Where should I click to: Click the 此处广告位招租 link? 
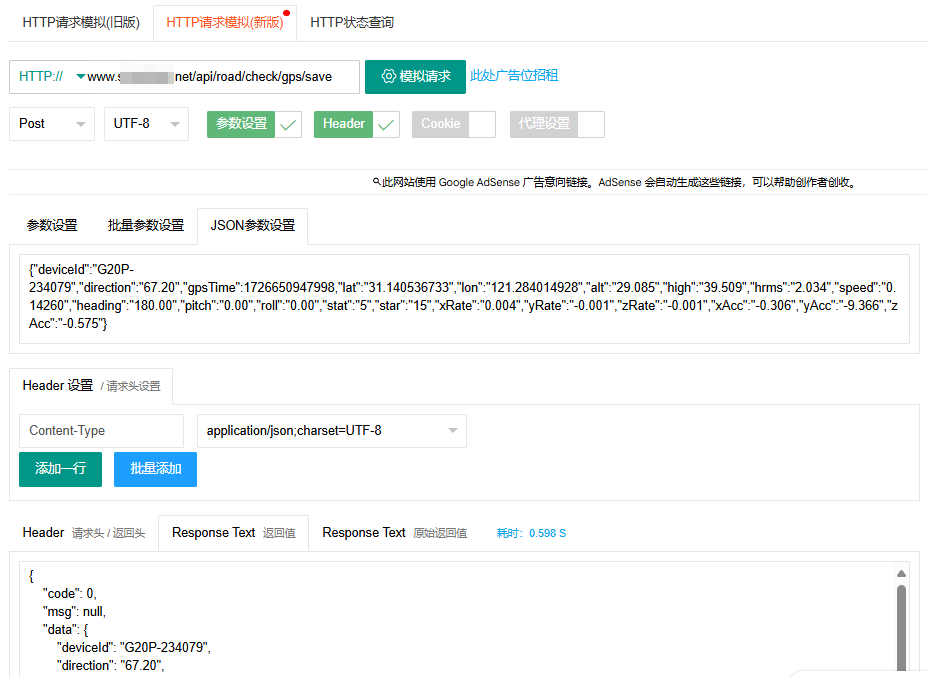click(514, 76)
